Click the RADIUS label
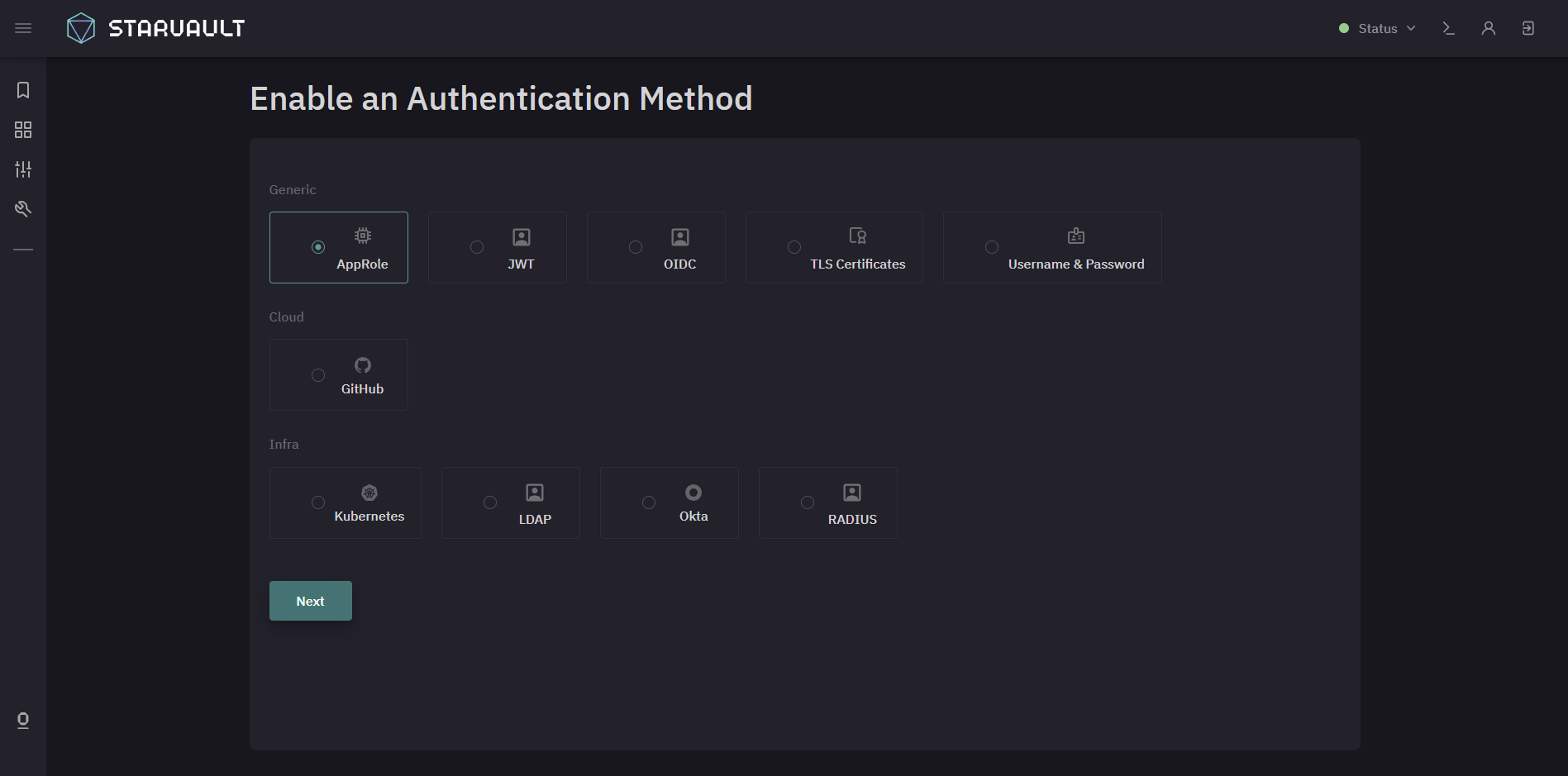The width and height of the screenshot is (1568, 776). 852,520
